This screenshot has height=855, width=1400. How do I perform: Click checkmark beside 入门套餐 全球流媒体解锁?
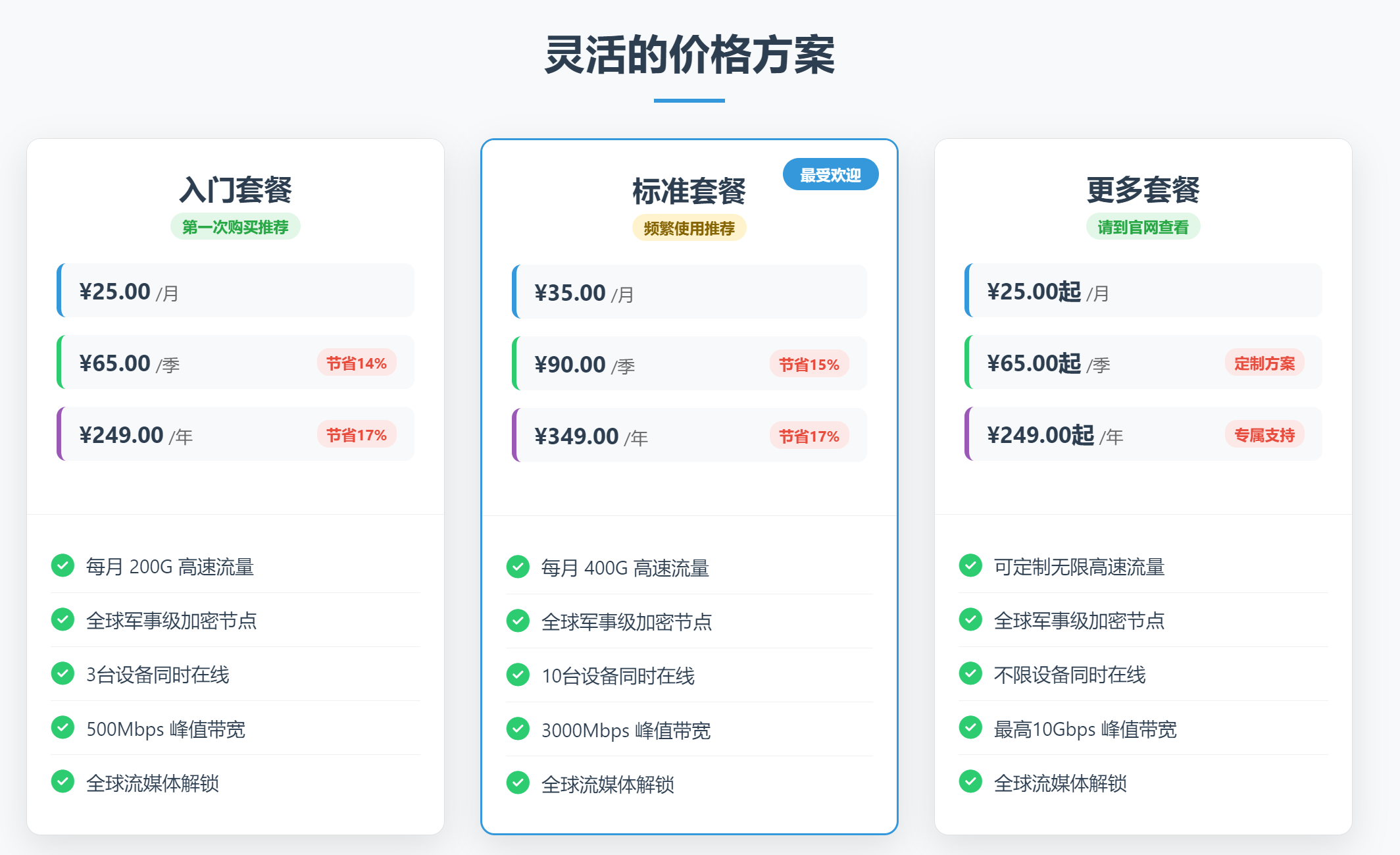coord(63,781)
